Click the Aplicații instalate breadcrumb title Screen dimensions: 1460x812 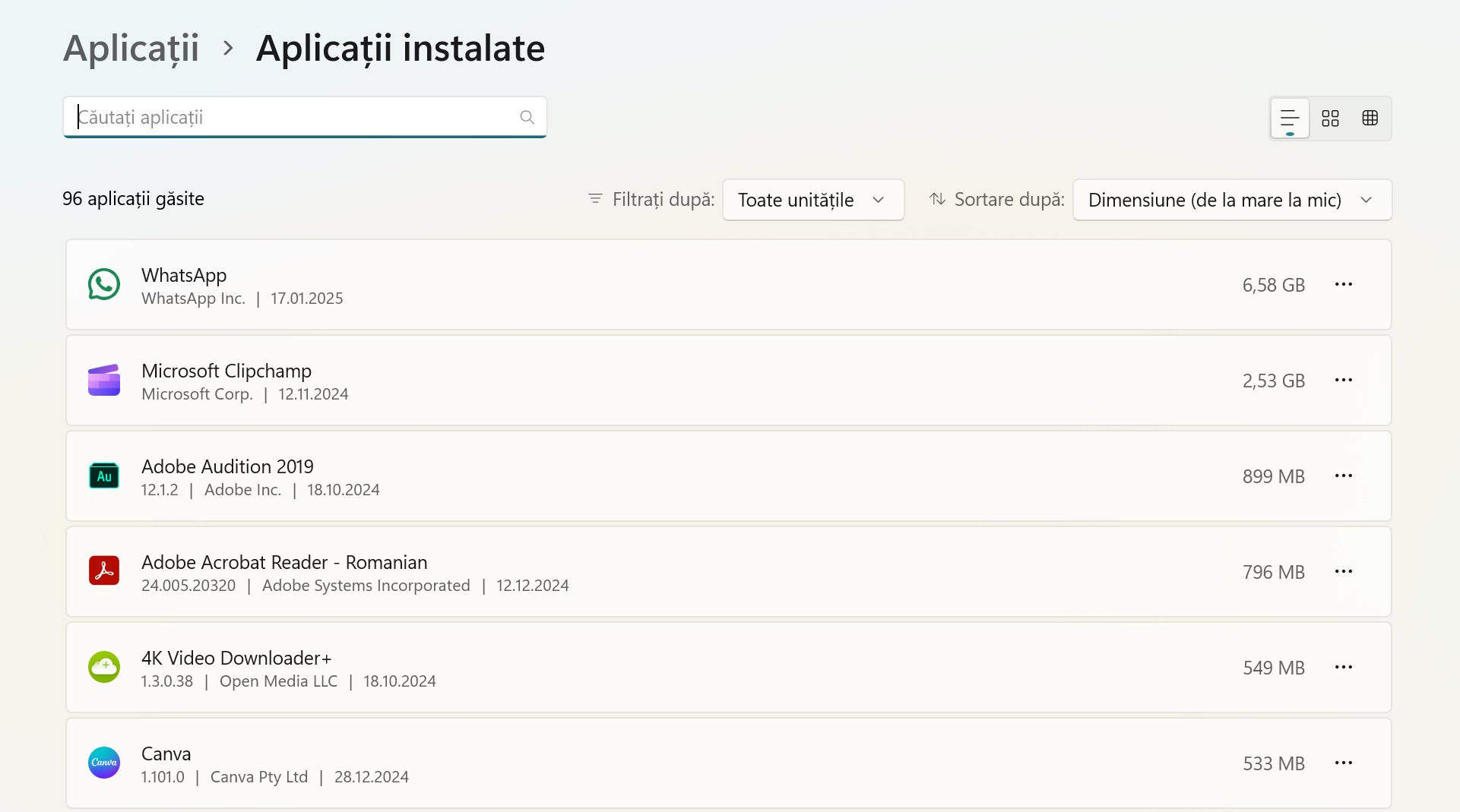401,49
